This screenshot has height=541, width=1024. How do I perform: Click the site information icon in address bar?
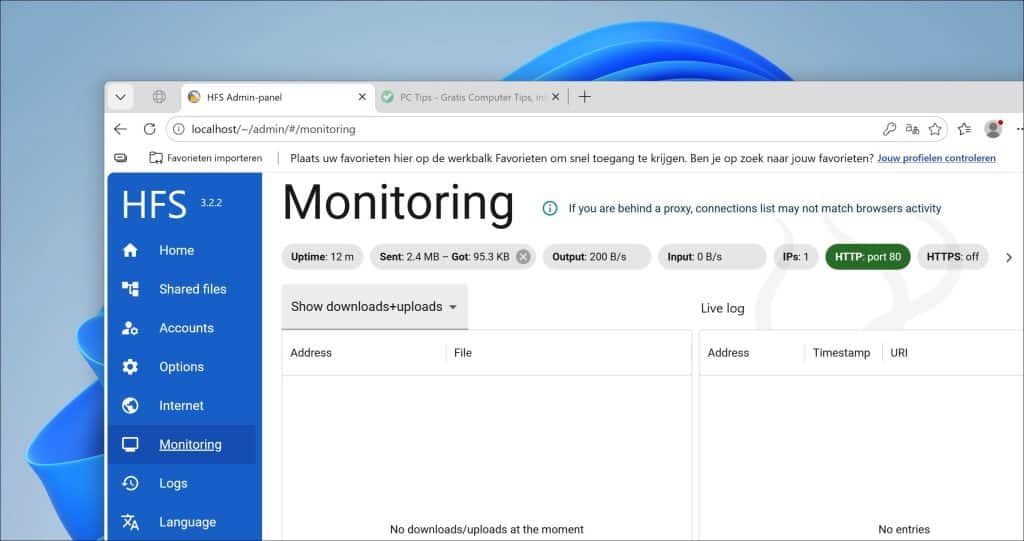point(178,129)
